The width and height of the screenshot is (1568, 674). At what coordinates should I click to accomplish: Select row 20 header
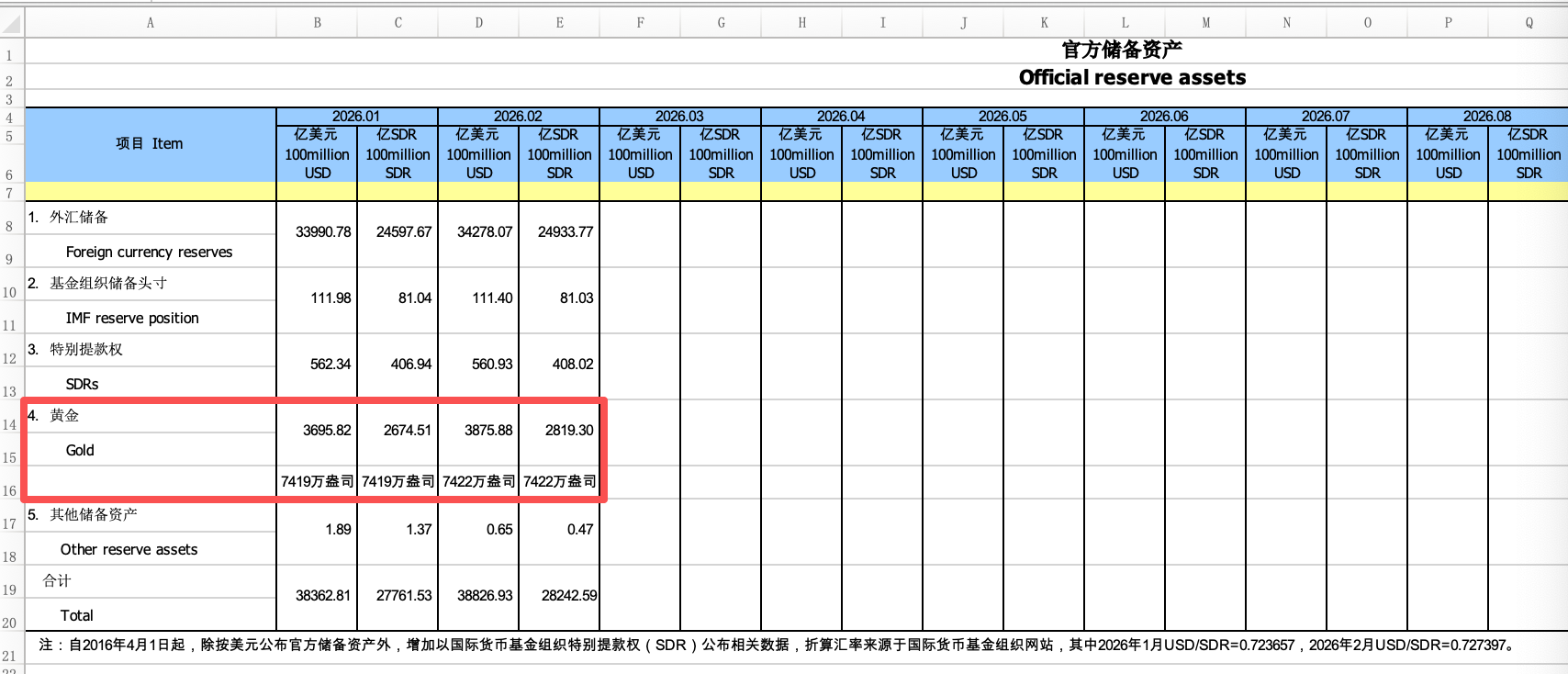tap(10, 623)
